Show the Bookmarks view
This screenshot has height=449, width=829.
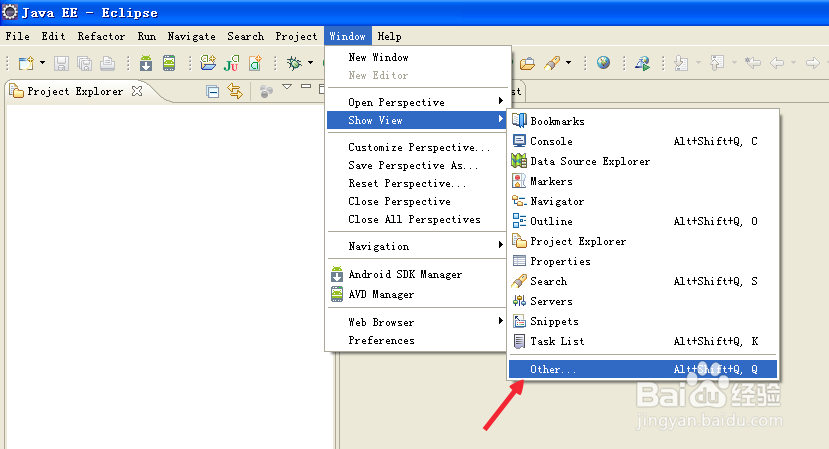642,121
